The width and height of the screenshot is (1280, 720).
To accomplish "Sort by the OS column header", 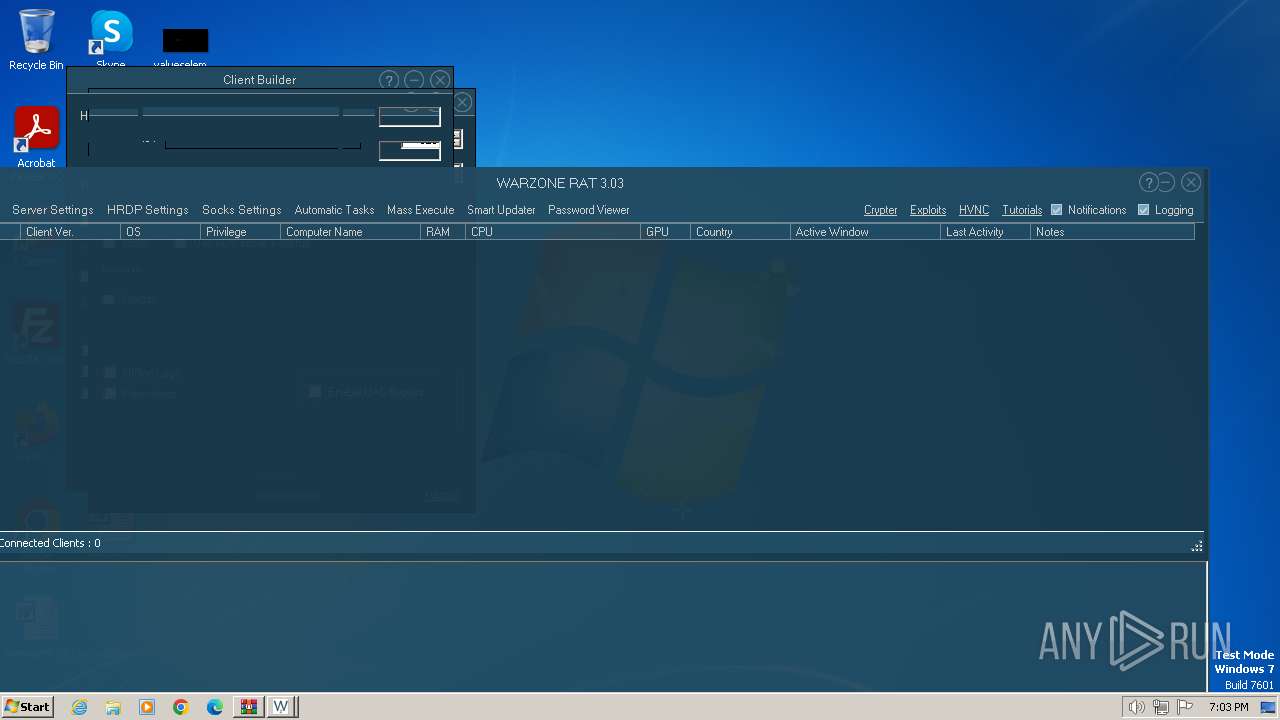I will coord(160,232).
